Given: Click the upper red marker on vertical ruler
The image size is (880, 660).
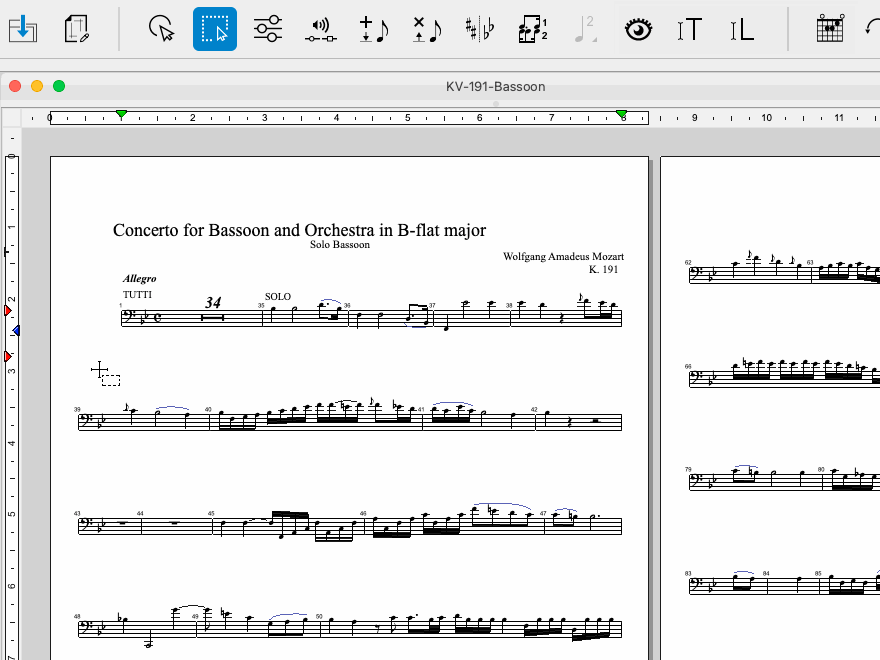Looking at the screenshot, I should pyautogui.click(x=8, y=310).
